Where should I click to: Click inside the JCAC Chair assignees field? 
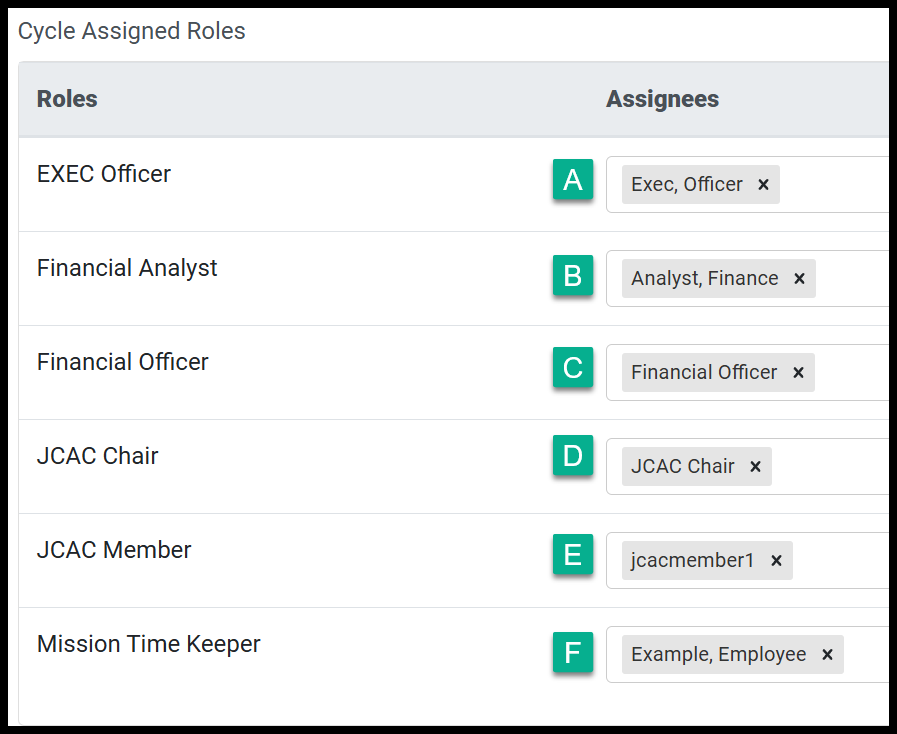(x=829, y=466)
